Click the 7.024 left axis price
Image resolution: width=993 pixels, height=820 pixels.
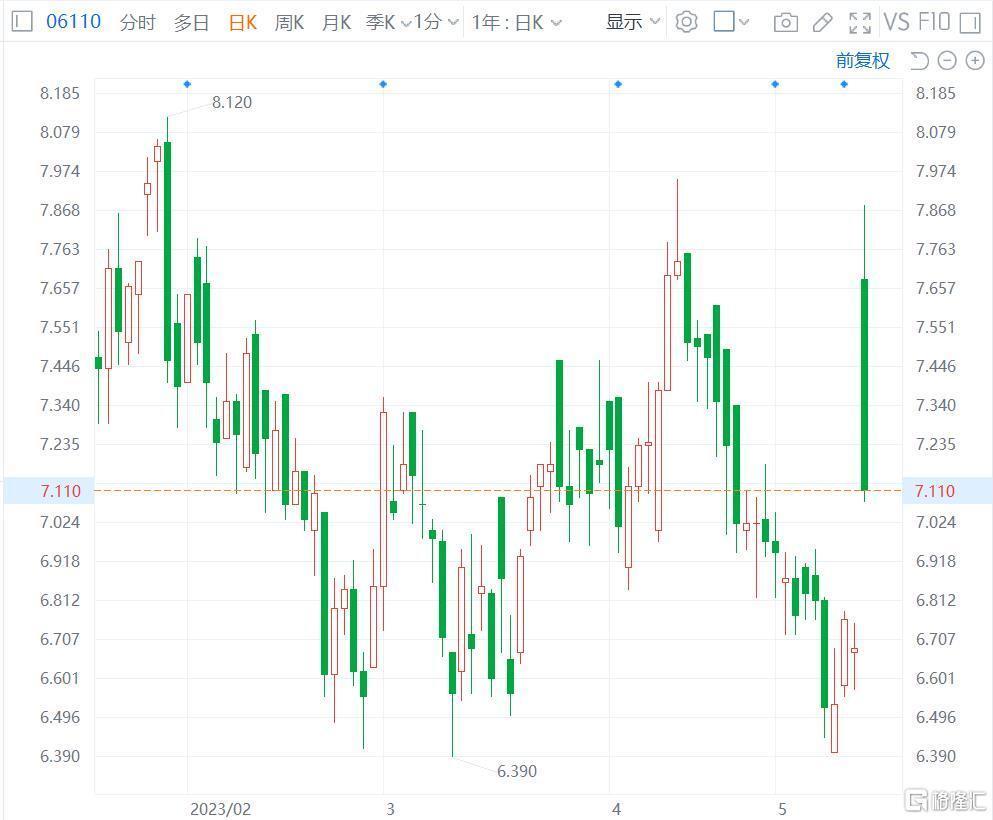pyautogui.click(x=60, y=522)
